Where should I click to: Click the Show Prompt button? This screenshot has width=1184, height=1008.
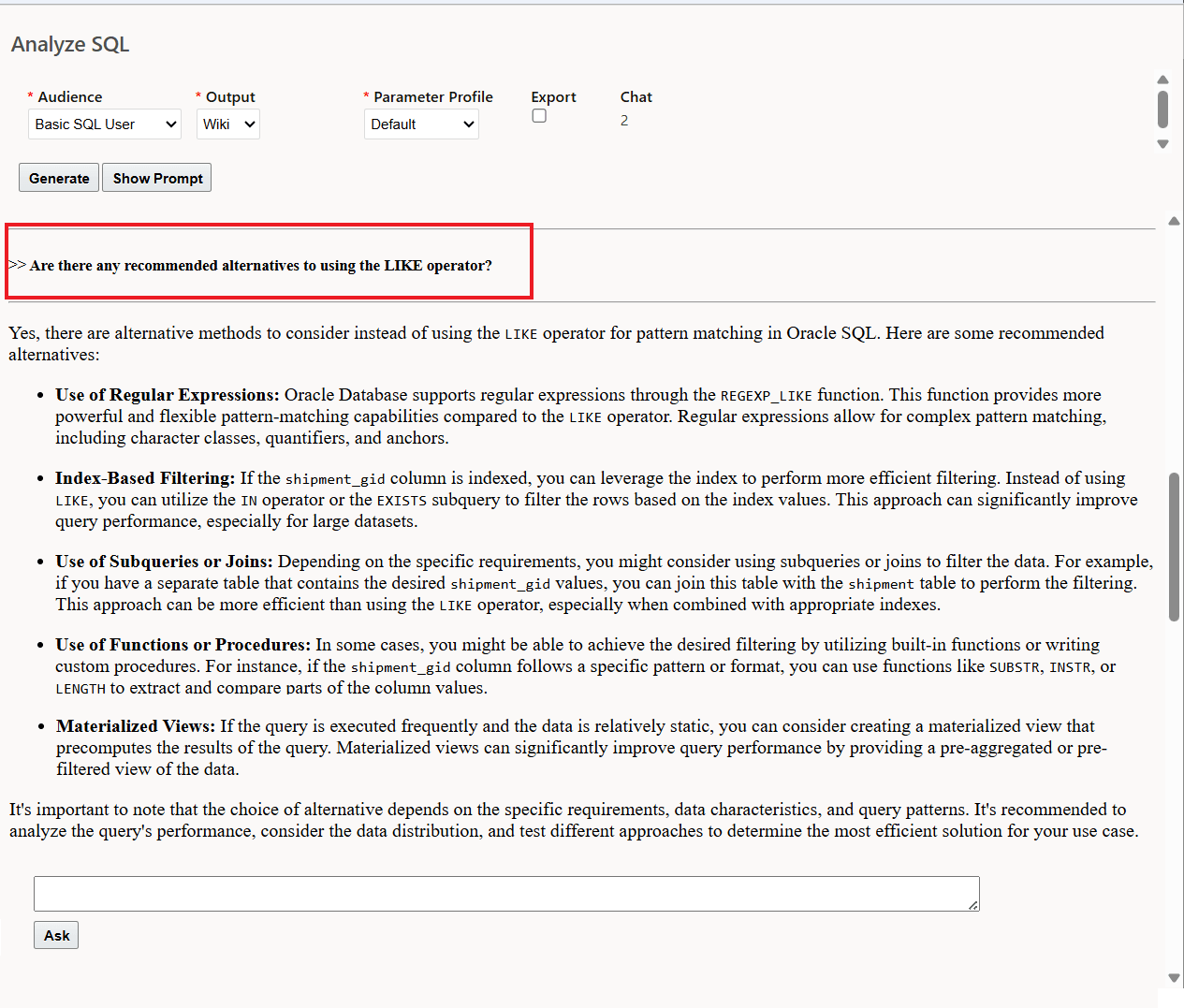point(157,178)
